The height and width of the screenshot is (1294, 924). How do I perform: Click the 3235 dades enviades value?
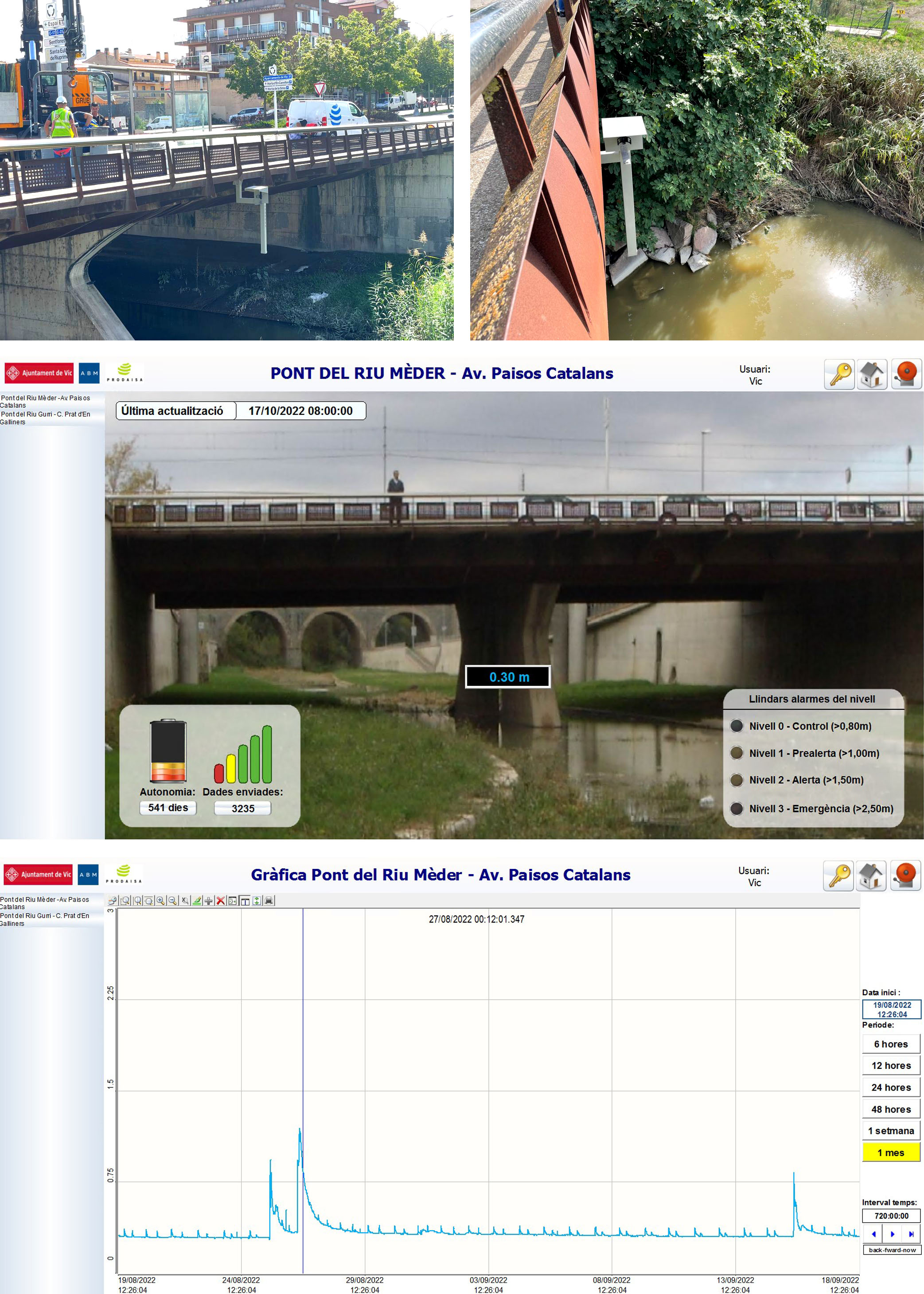click(x=243, y=808)
